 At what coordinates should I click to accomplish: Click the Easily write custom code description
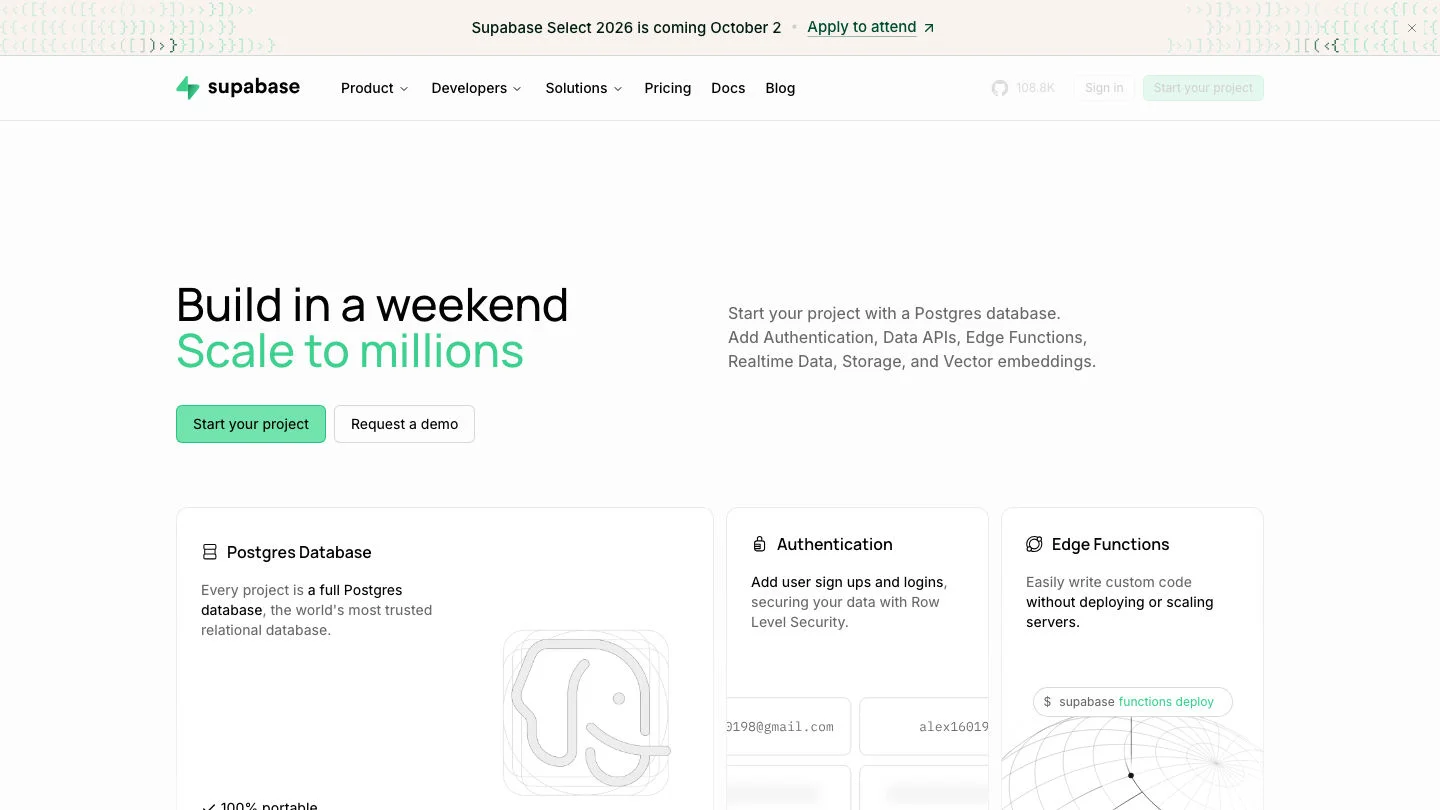pos(1120,602)
